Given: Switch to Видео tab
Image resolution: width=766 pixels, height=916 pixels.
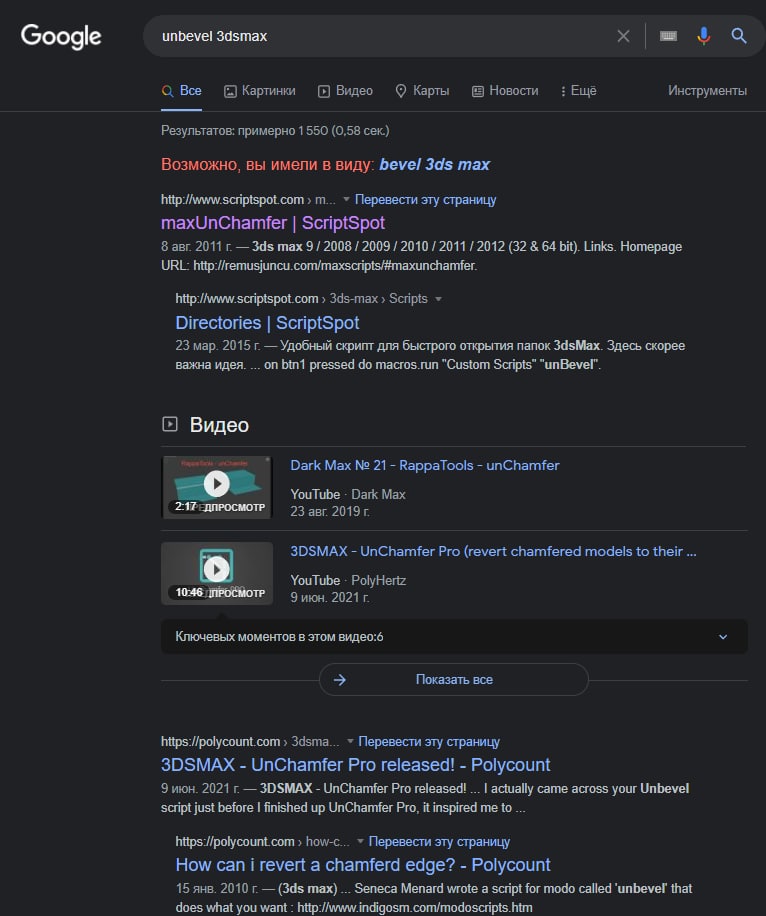Looking at the screenshot, I should click(345, 91).
